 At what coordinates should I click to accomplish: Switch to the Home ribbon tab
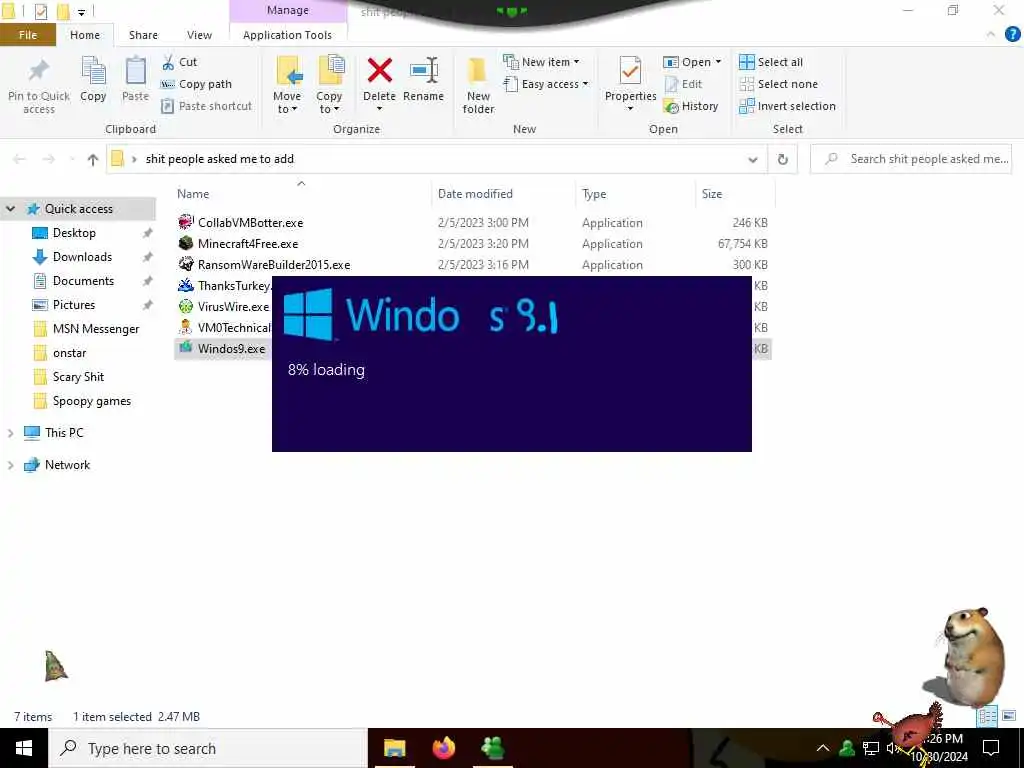point(85,35)
